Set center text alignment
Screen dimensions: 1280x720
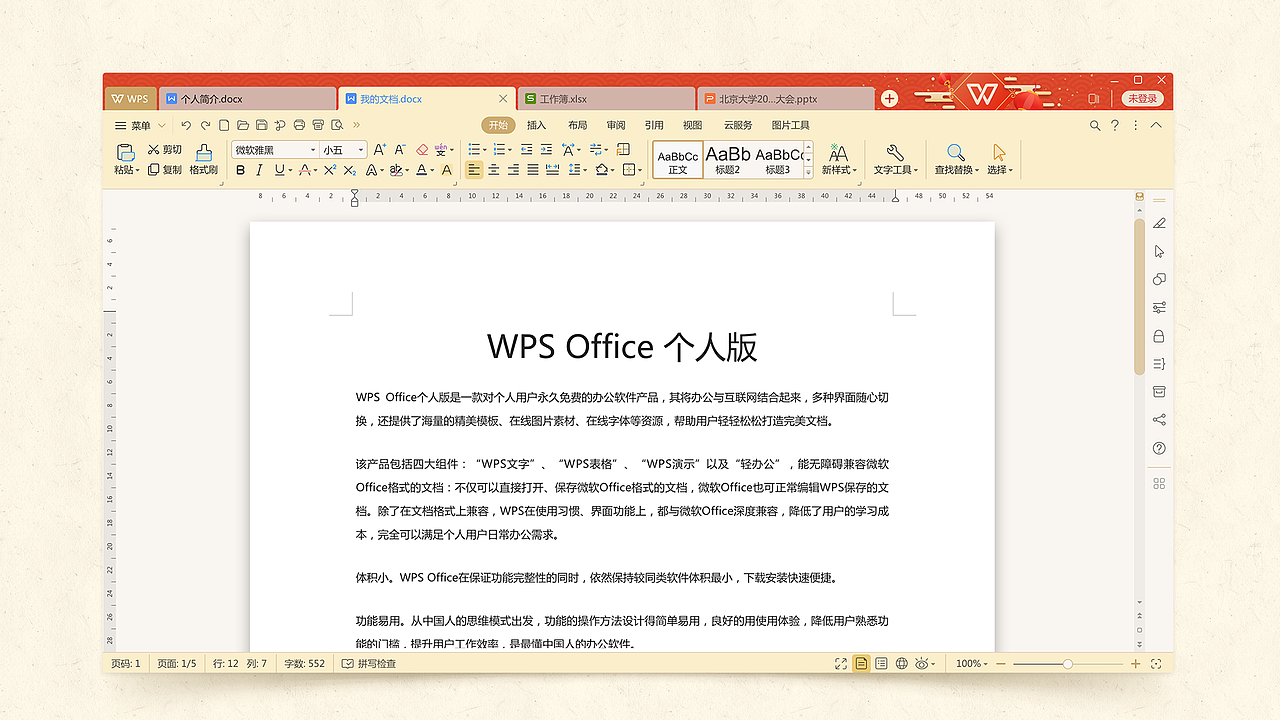(x=493, y=170)
